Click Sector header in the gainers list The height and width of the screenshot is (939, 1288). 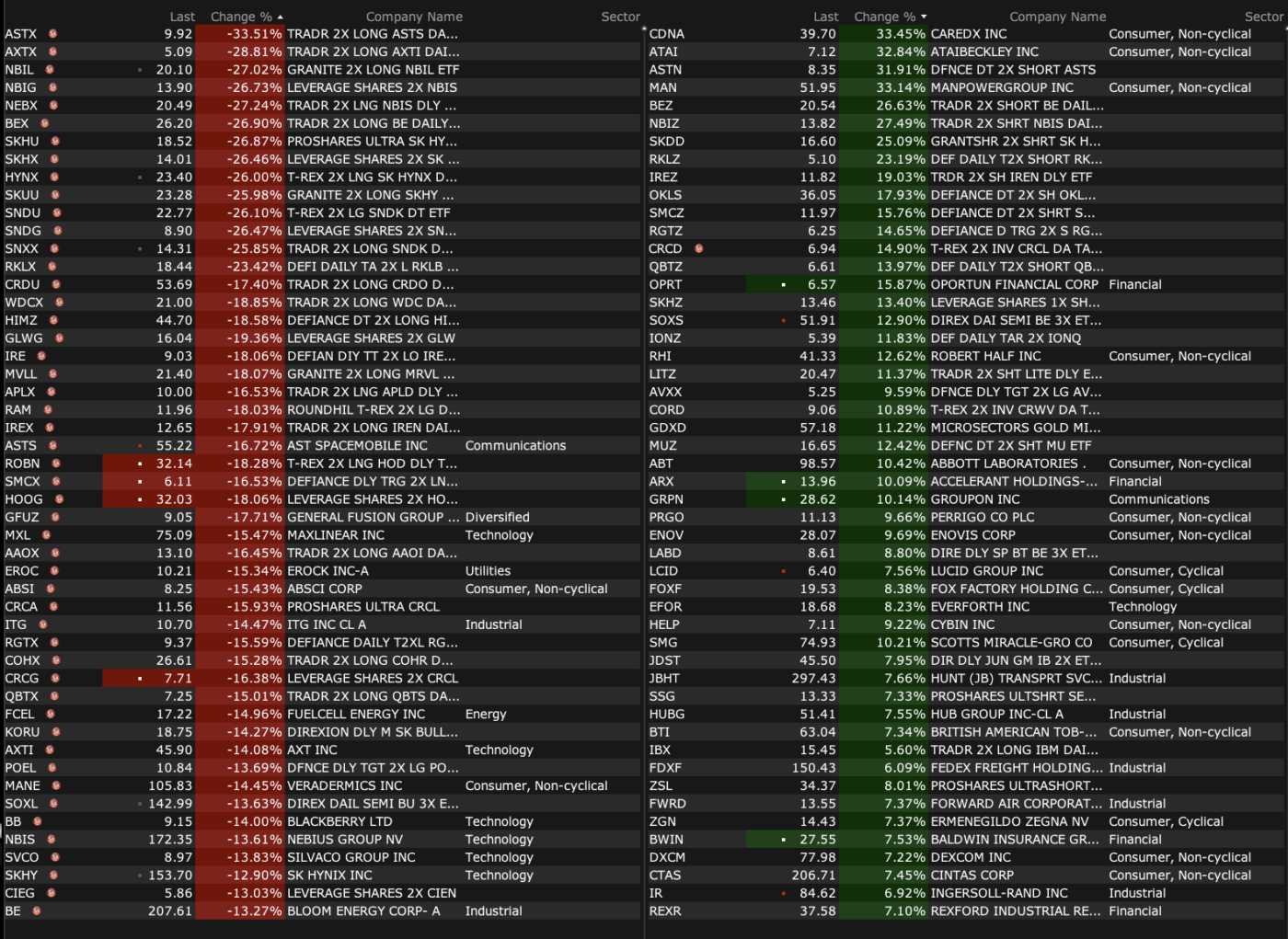[x=1264, y=17]
